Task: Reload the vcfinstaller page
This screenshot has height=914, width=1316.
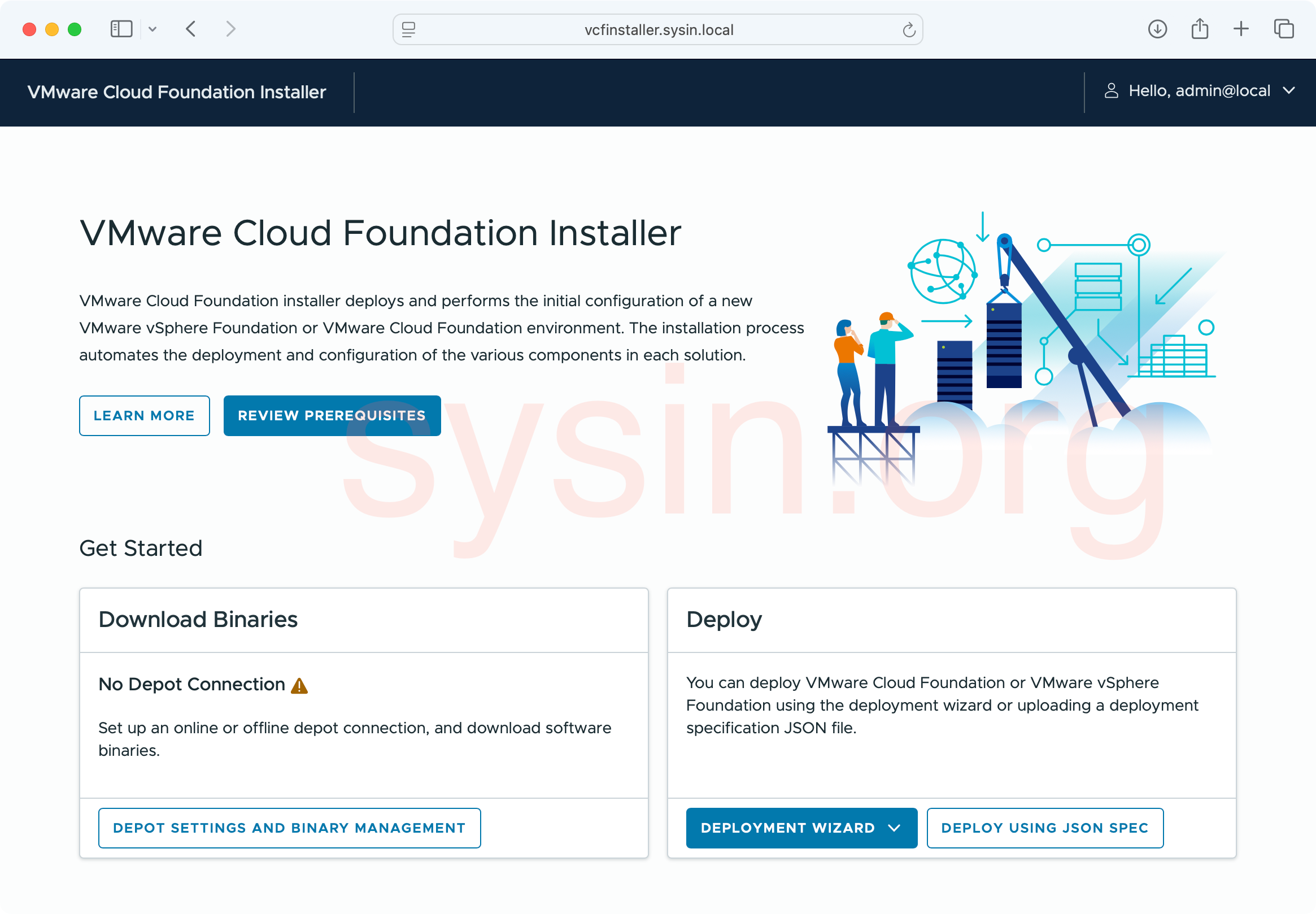Action: pyautogui.click(x=909, y=30)
